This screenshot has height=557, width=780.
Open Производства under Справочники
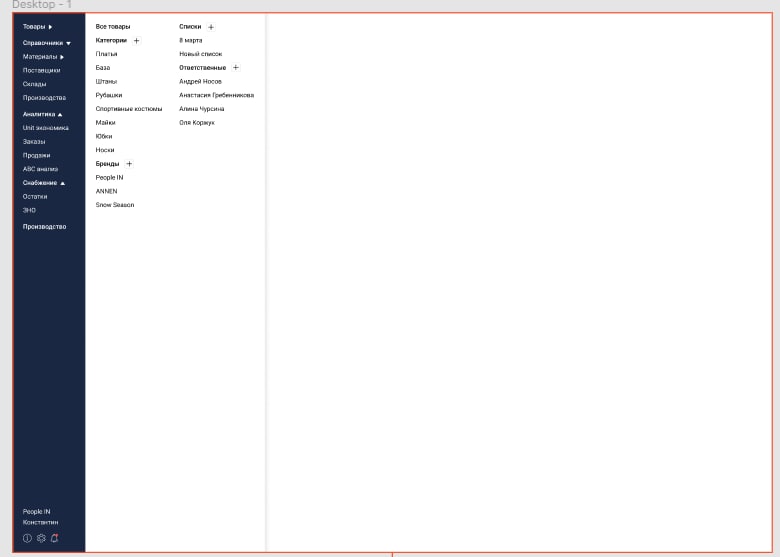click(44, 98)
